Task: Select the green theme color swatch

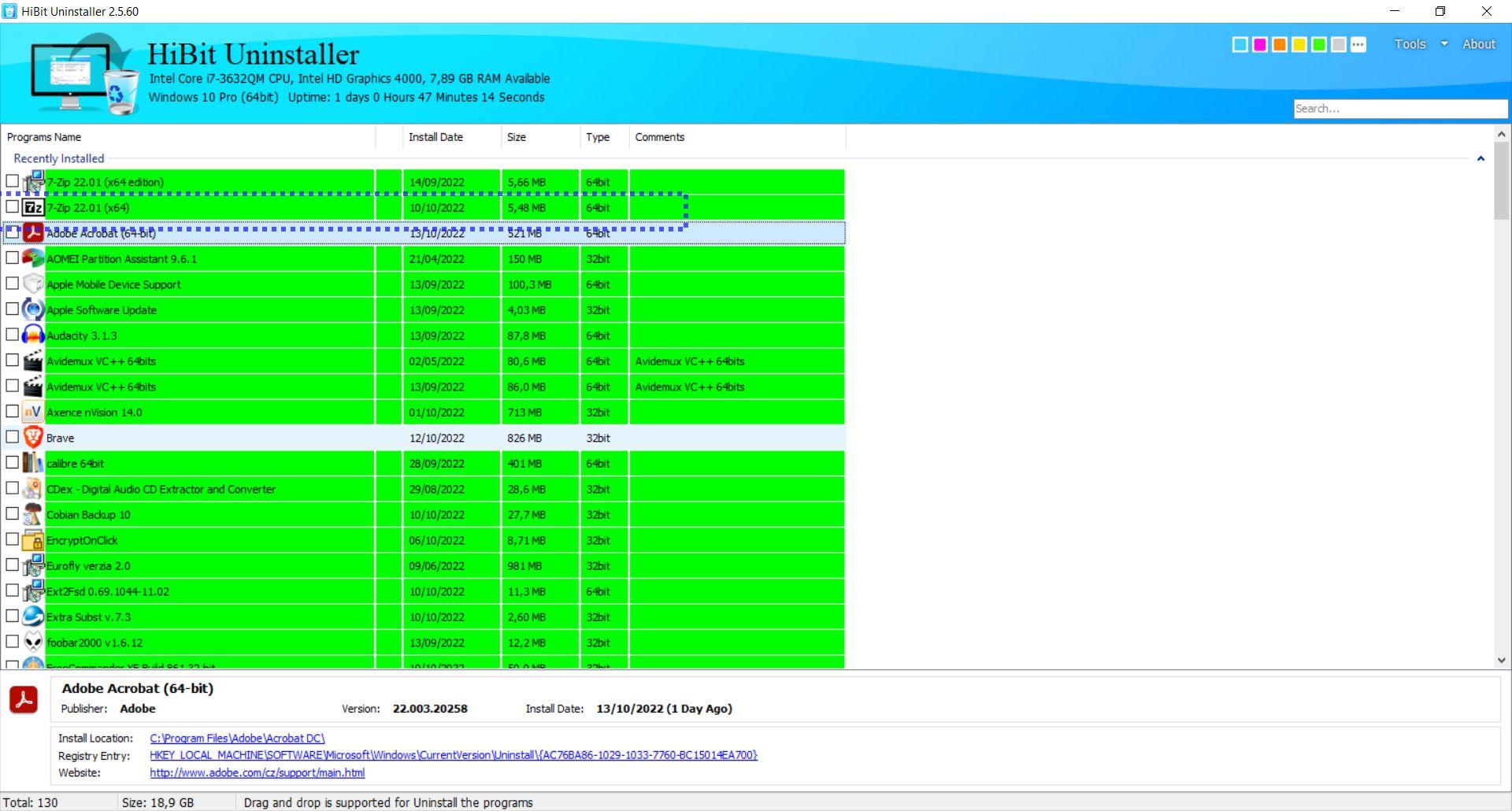Action: [x=1319, y=45]
